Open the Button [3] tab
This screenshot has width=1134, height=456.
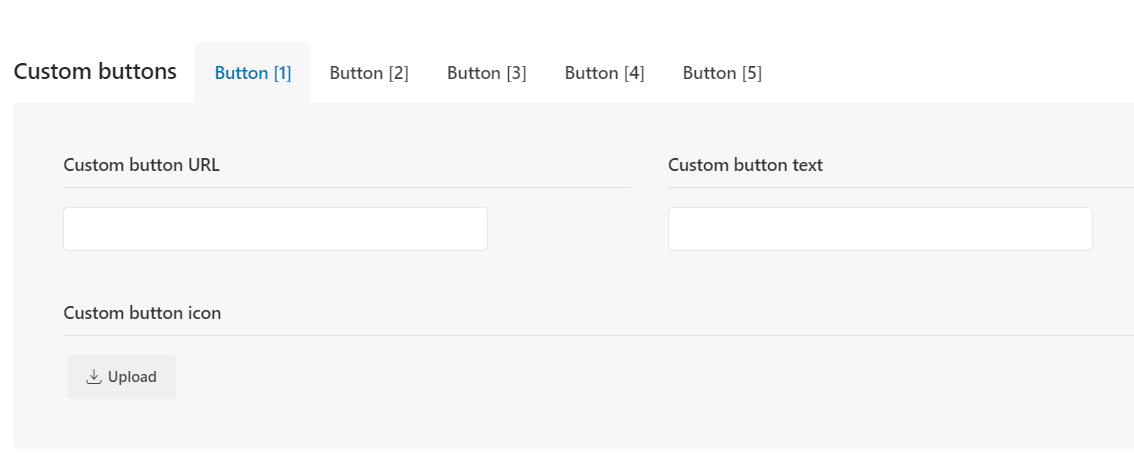[487, 73]
